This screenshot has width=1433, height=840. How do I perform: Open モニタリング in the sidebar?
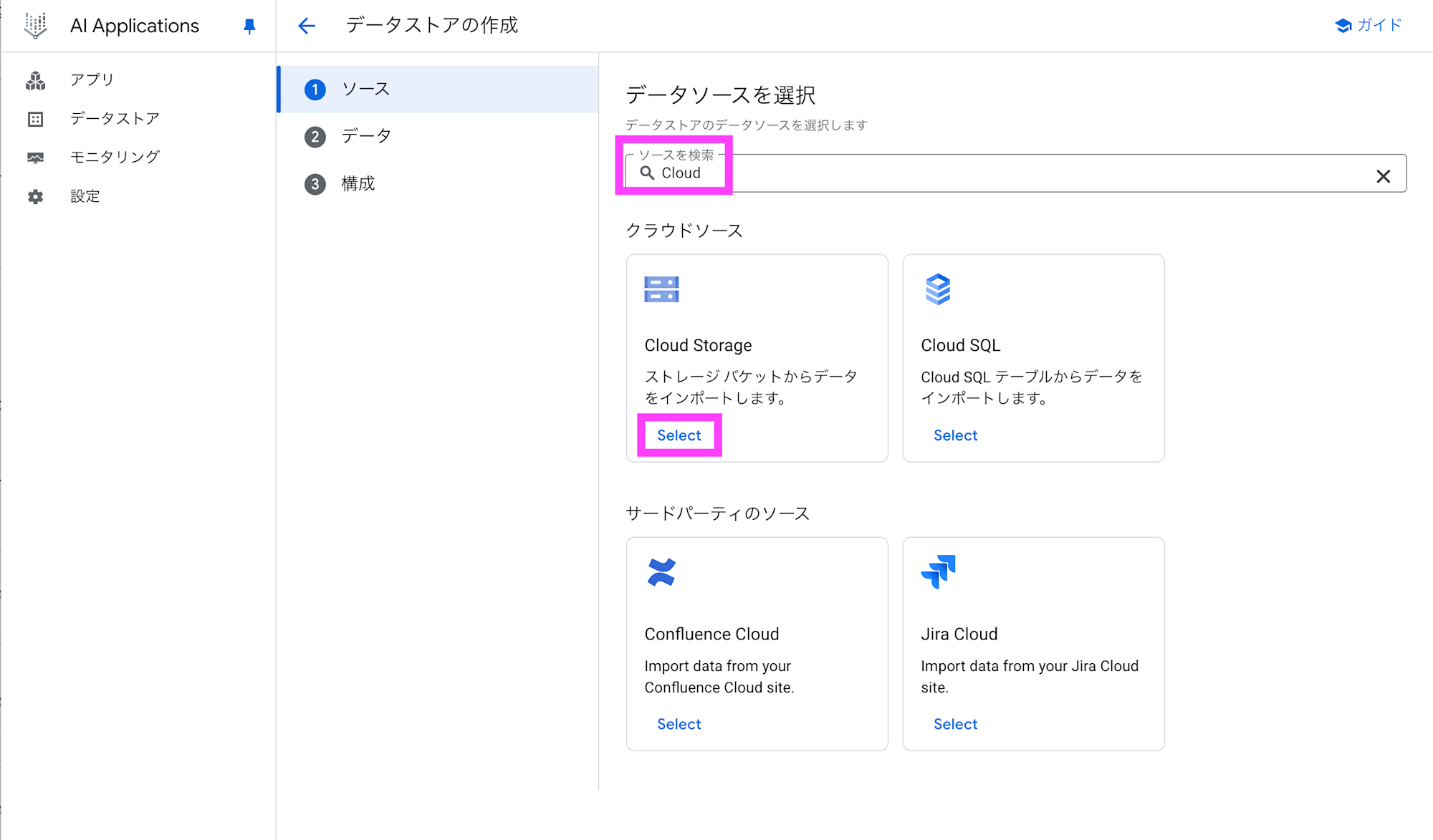click(115, 157)
